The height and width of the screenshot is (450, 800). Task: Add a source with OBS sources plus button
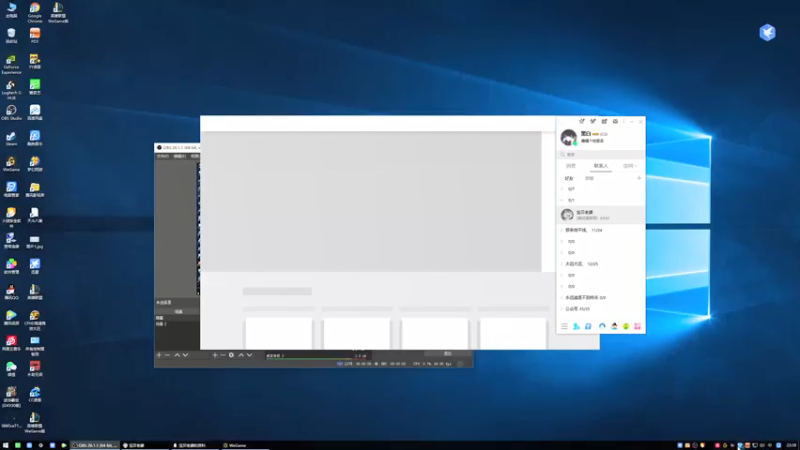tap(215, 355)
